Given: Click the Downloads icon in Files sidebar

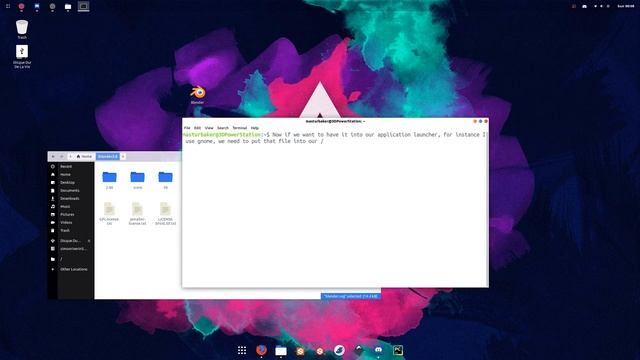Looking at the screenshot, I should pyautogui.click(x=53, y=198).
